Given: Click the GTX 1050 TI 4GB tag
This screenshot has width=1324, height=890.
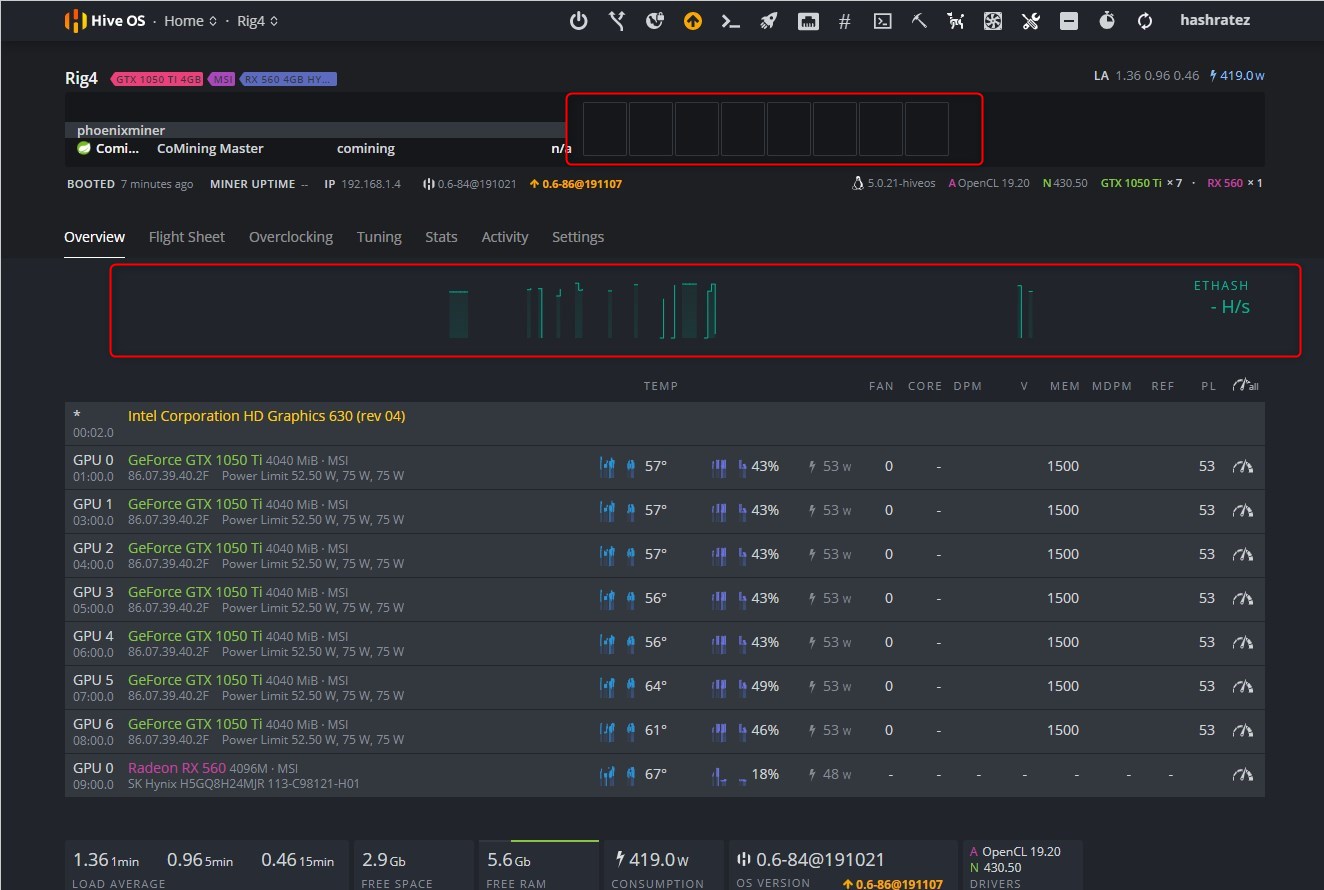Looking at the screenshot, I should click(157, 79).
